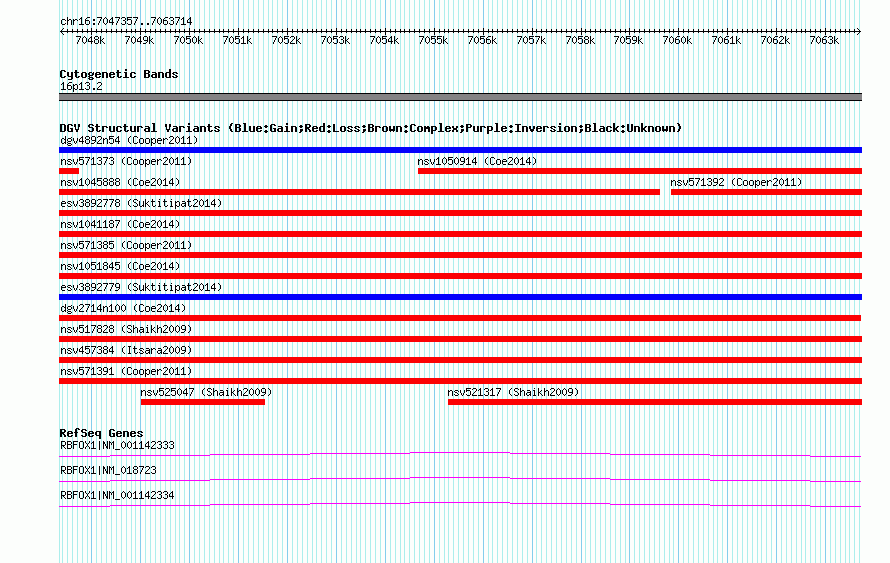Open the nsv571392 (Cooper2011) variant label
The height and width of the screenshot is (563, 890).
pyautogui.click(x=736, y=182)
